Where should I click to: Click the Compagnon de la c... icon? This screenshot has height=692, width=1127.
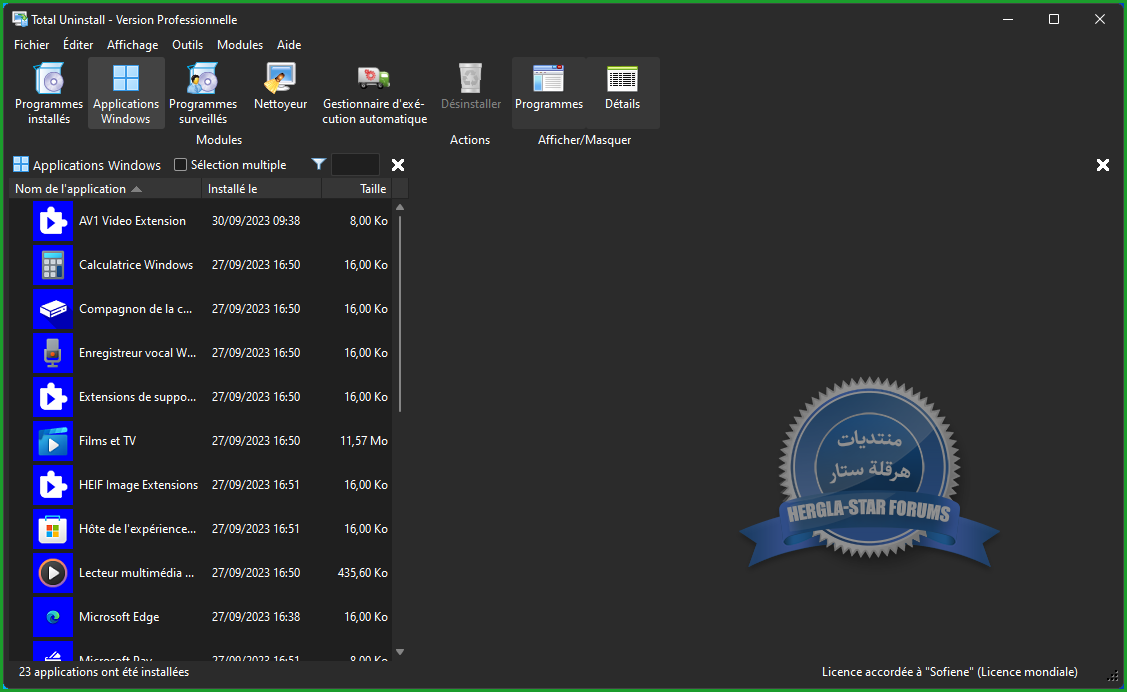52,309
